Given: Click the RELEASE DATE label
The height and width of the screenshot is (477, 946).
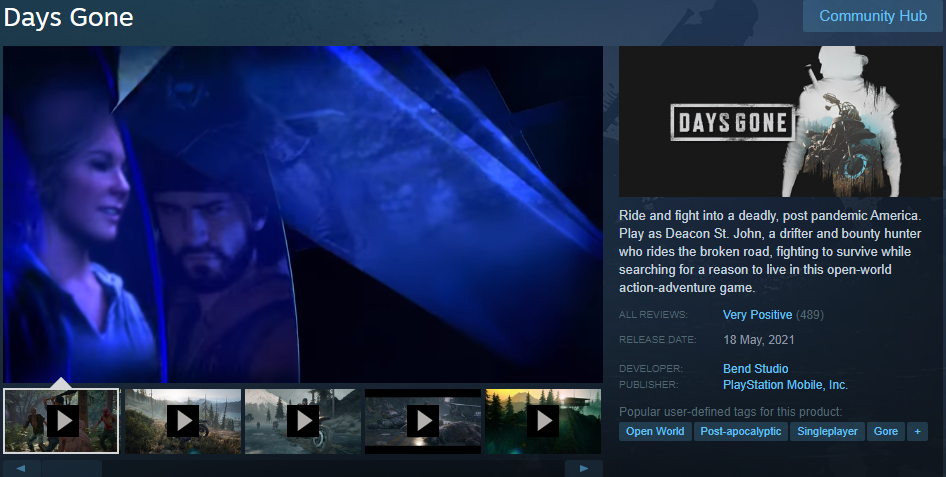Looking at the screenshot, I should (657, 340).
